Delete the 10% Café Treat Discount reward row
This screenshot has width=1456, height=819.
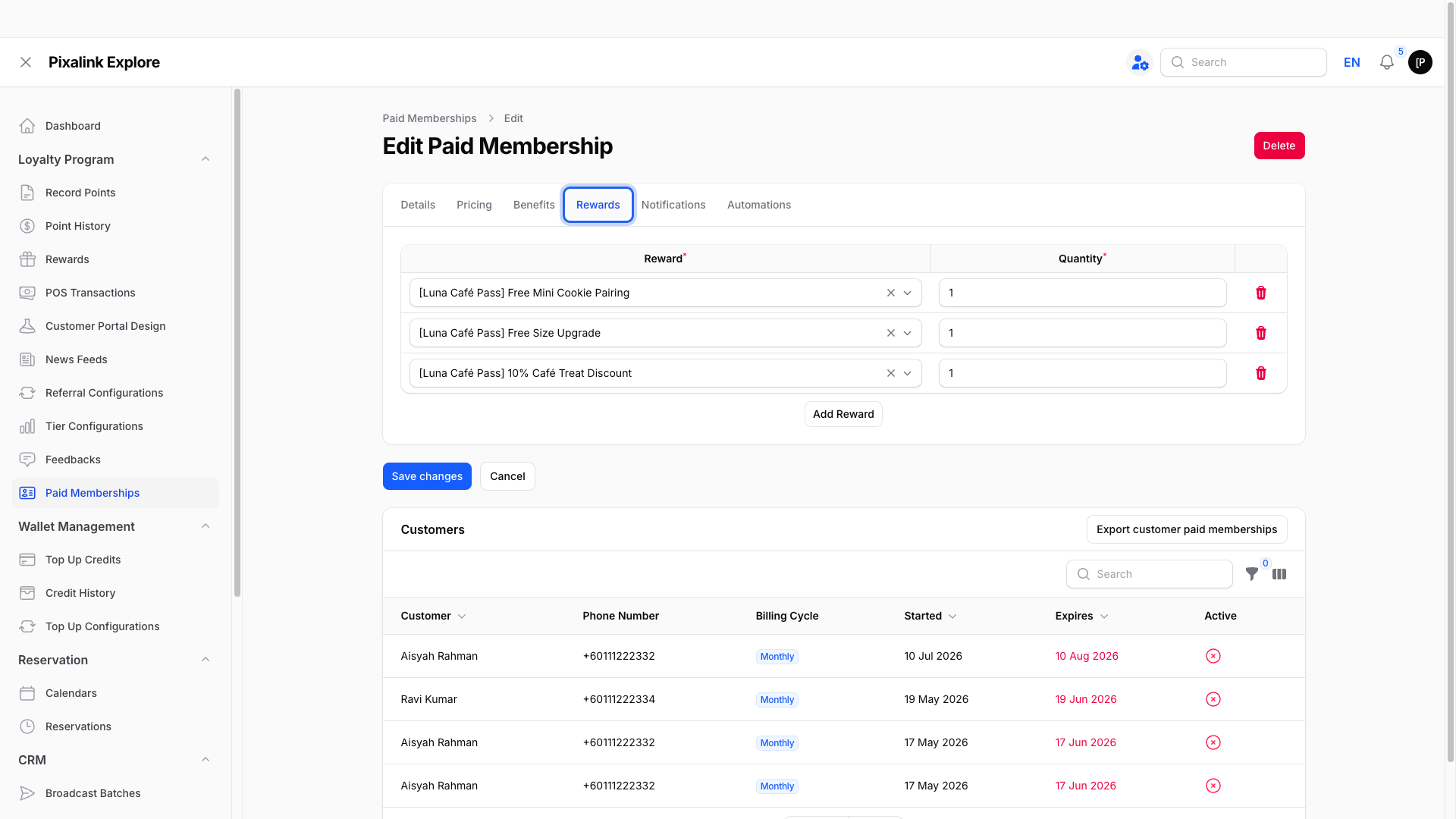(x=1261, y=373)
